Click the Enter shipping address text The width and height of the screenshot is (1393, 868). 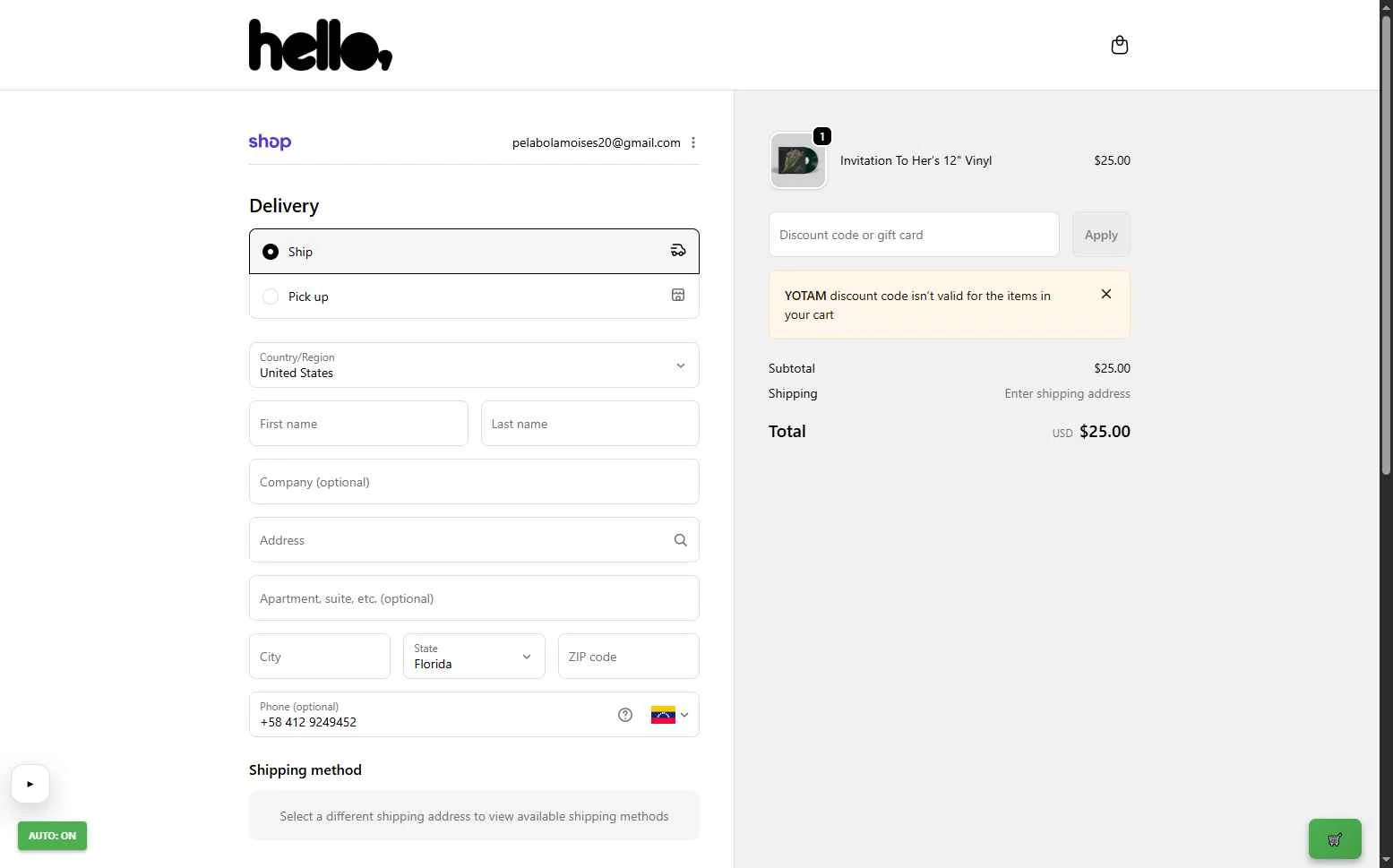[x=1067, y=393]
